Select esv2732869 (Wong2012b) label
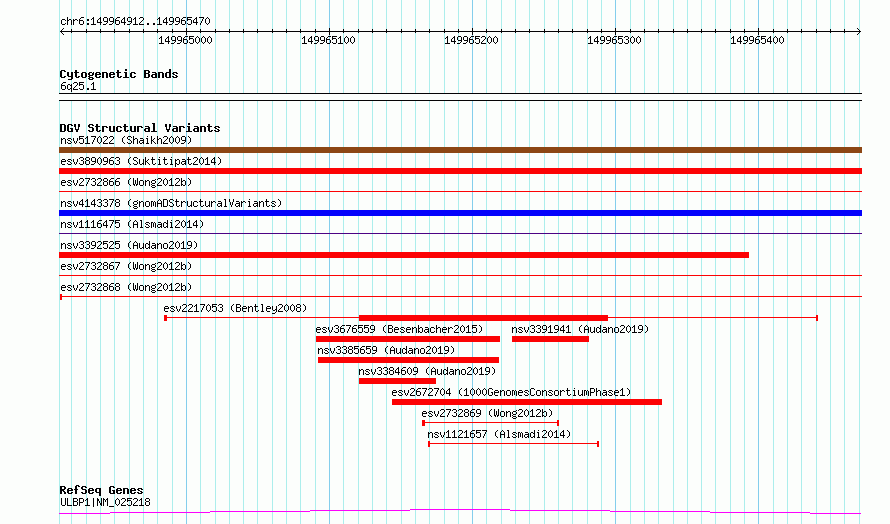This screenshot has width=890, height=524. (487, 413)
